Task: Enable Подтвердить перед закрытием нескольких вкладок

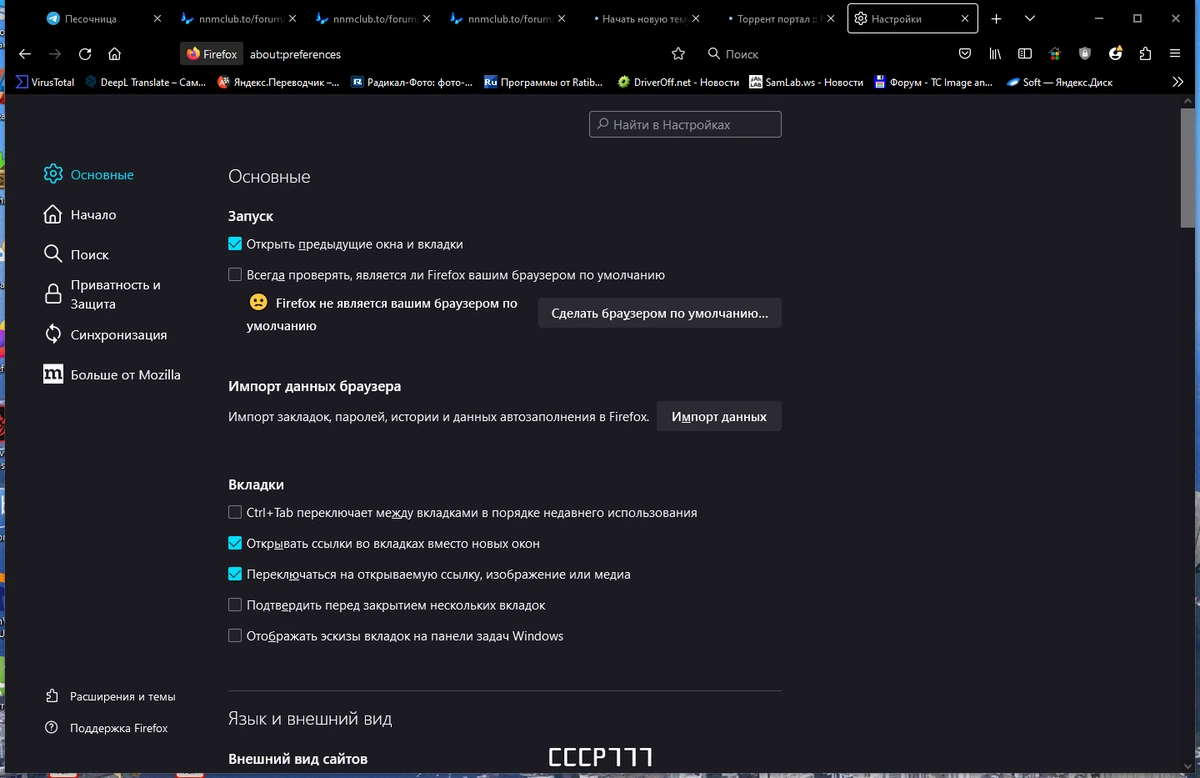Action: pos(235,605)
